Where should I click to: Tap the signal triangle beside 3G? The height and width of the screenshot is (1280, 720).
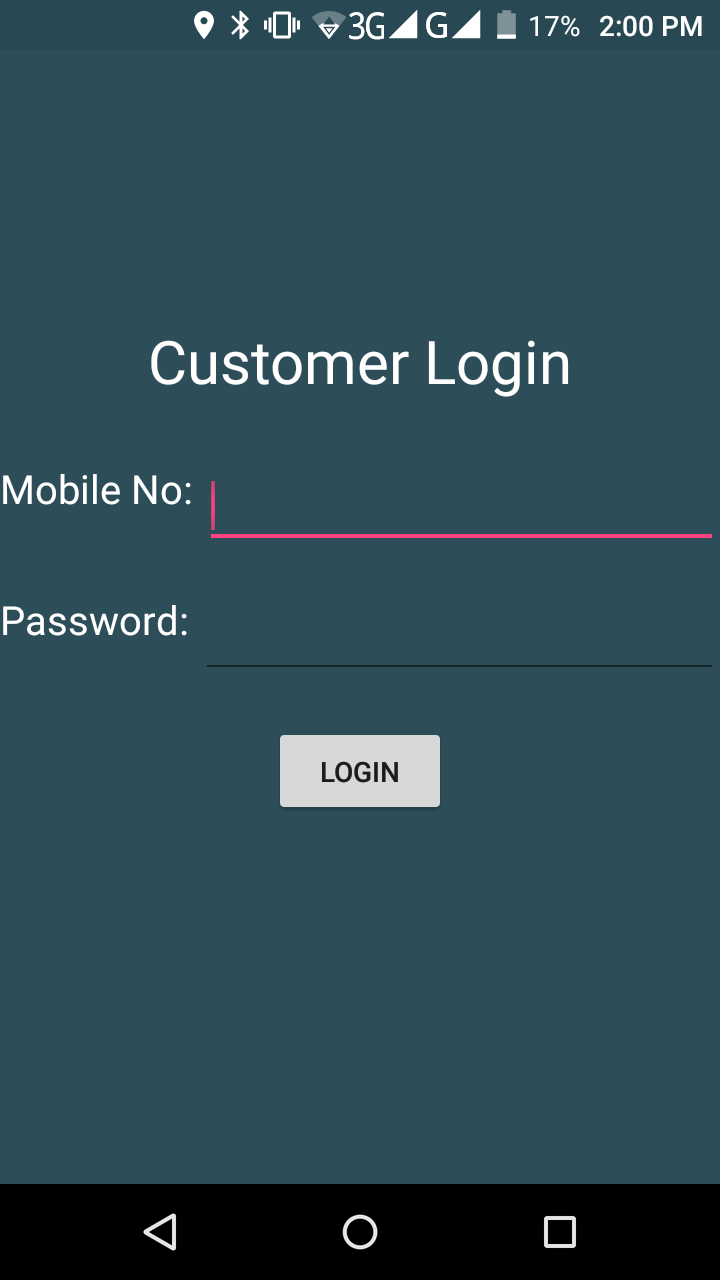[403, 26]
